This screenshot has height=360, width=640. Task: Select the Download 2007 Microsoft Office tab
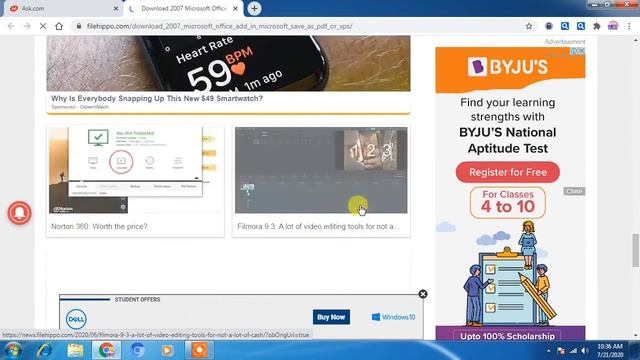184,8
